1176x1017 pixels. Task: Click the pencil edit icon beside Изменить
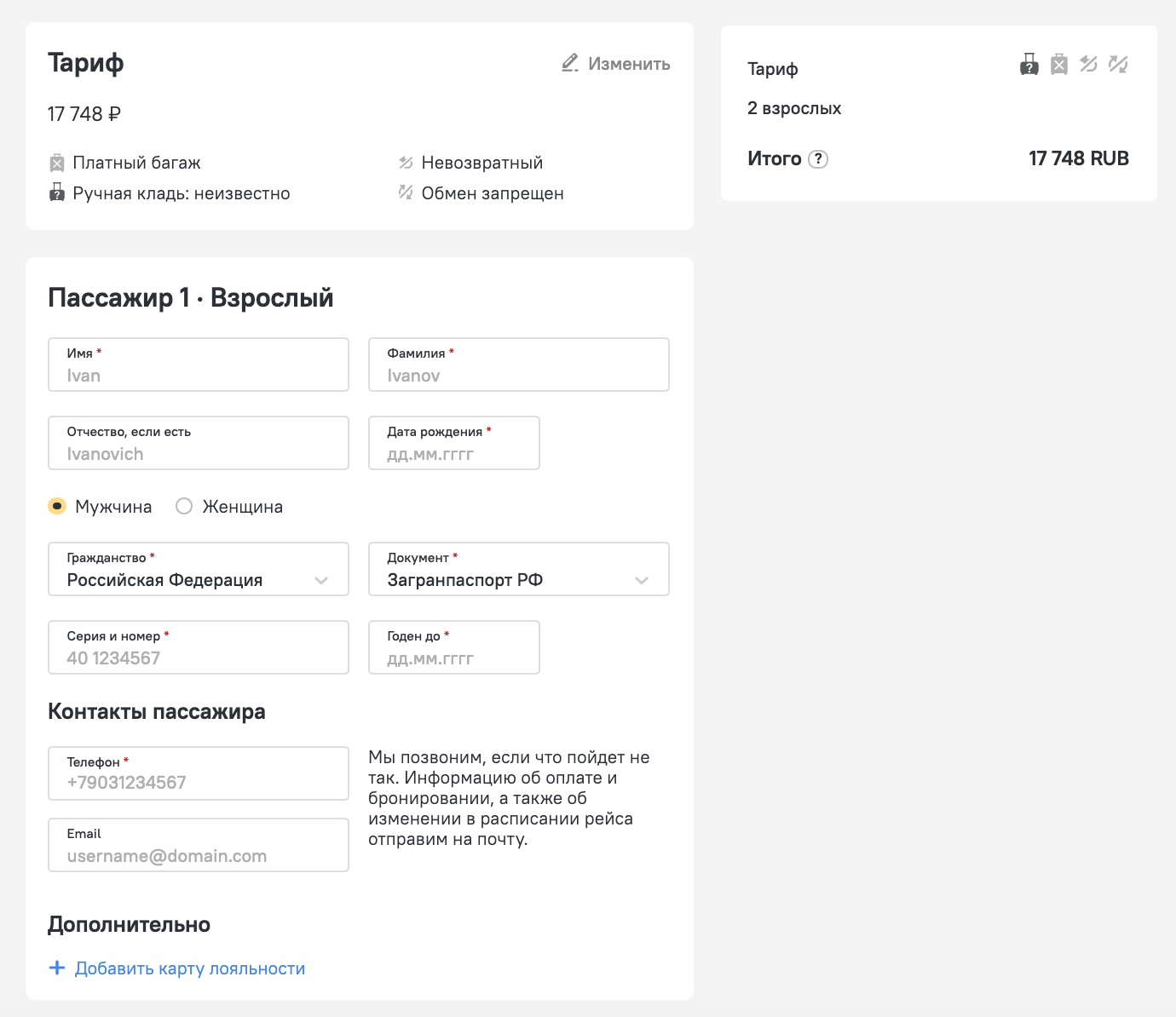click(570, 63)
